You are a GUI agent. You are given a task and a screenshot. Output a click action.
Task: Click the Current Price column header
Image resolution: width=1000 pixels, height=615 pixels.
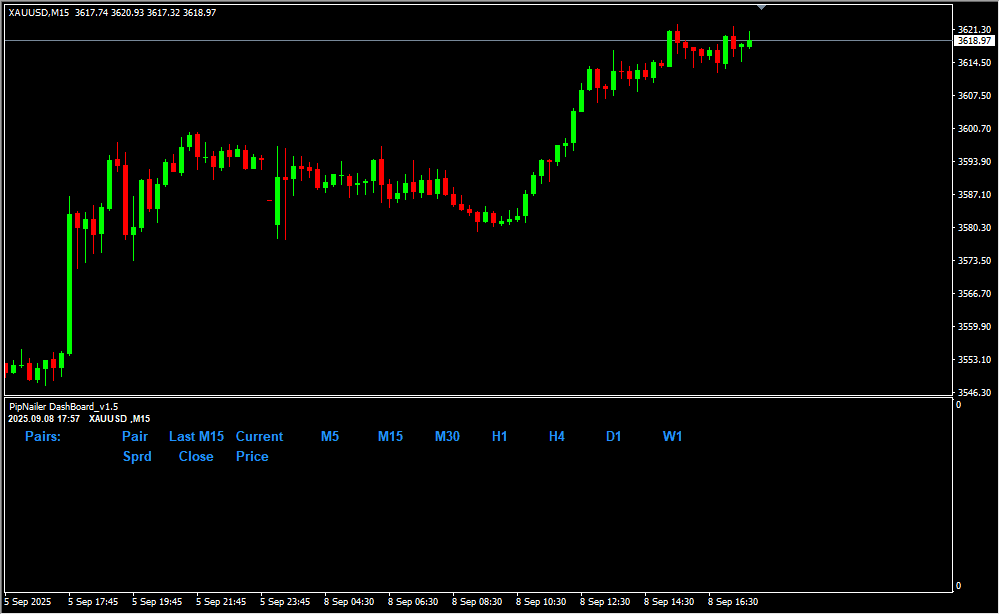(x=258, y=446)
